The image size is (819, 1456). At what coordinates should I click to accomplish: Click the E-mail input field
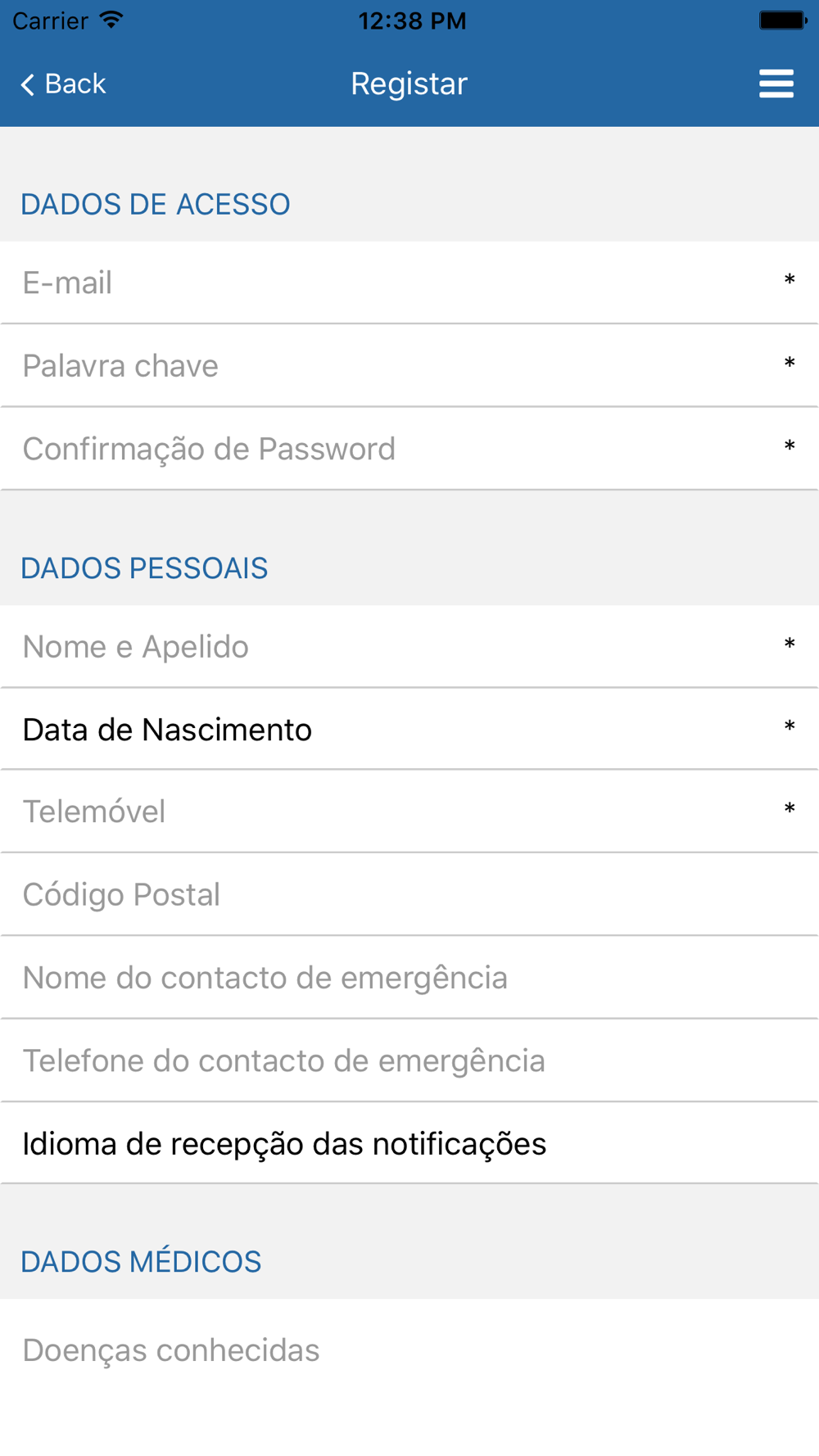pos(409,283)
